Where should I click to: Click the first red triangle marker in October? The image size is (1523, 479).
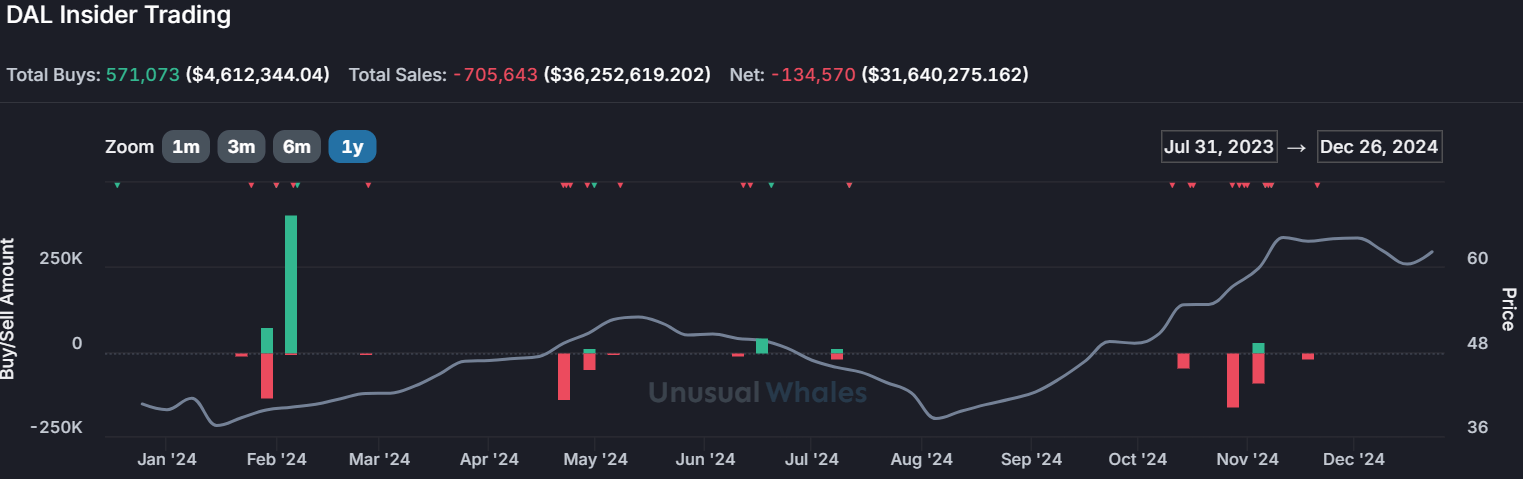pyautogui.click(x=1172, y=184)
